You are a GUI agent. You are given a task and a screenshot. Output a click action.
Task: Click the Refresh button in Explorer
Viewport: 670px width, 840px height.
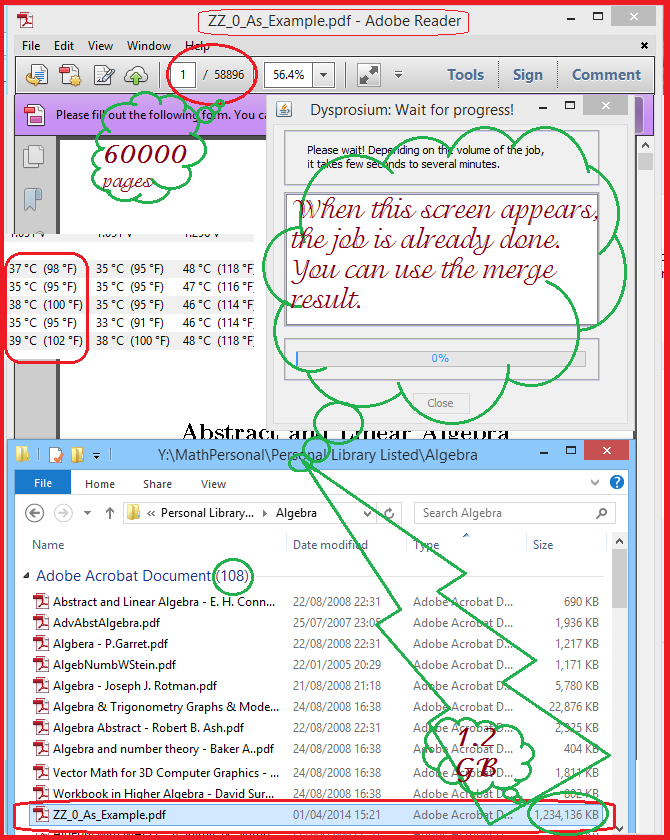(x=389, y=513)
